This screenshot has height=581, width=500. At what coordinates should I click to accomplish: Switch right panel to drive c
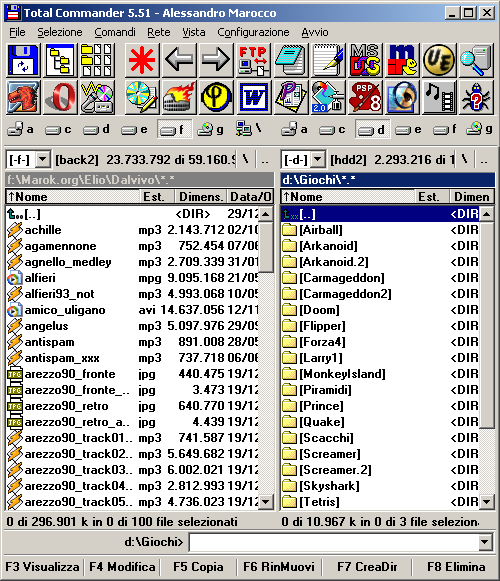pos(332,129)
